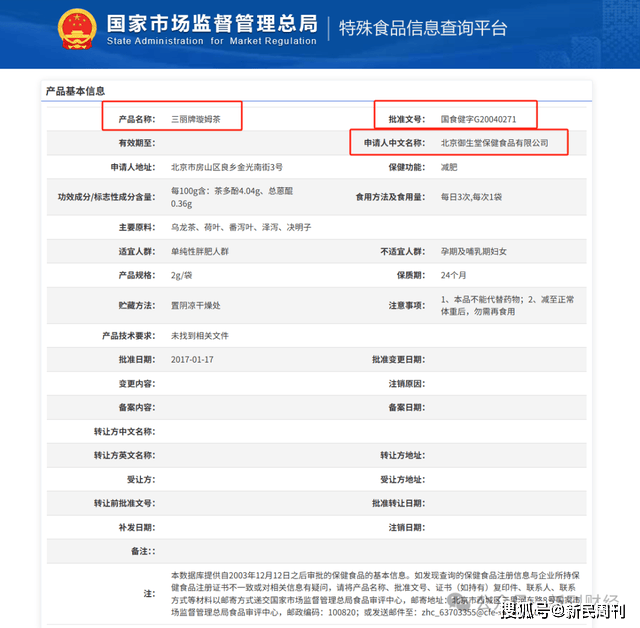Screen dimensions: 640x628
Task: Click the 备注 label
Action: click(143, 551)
